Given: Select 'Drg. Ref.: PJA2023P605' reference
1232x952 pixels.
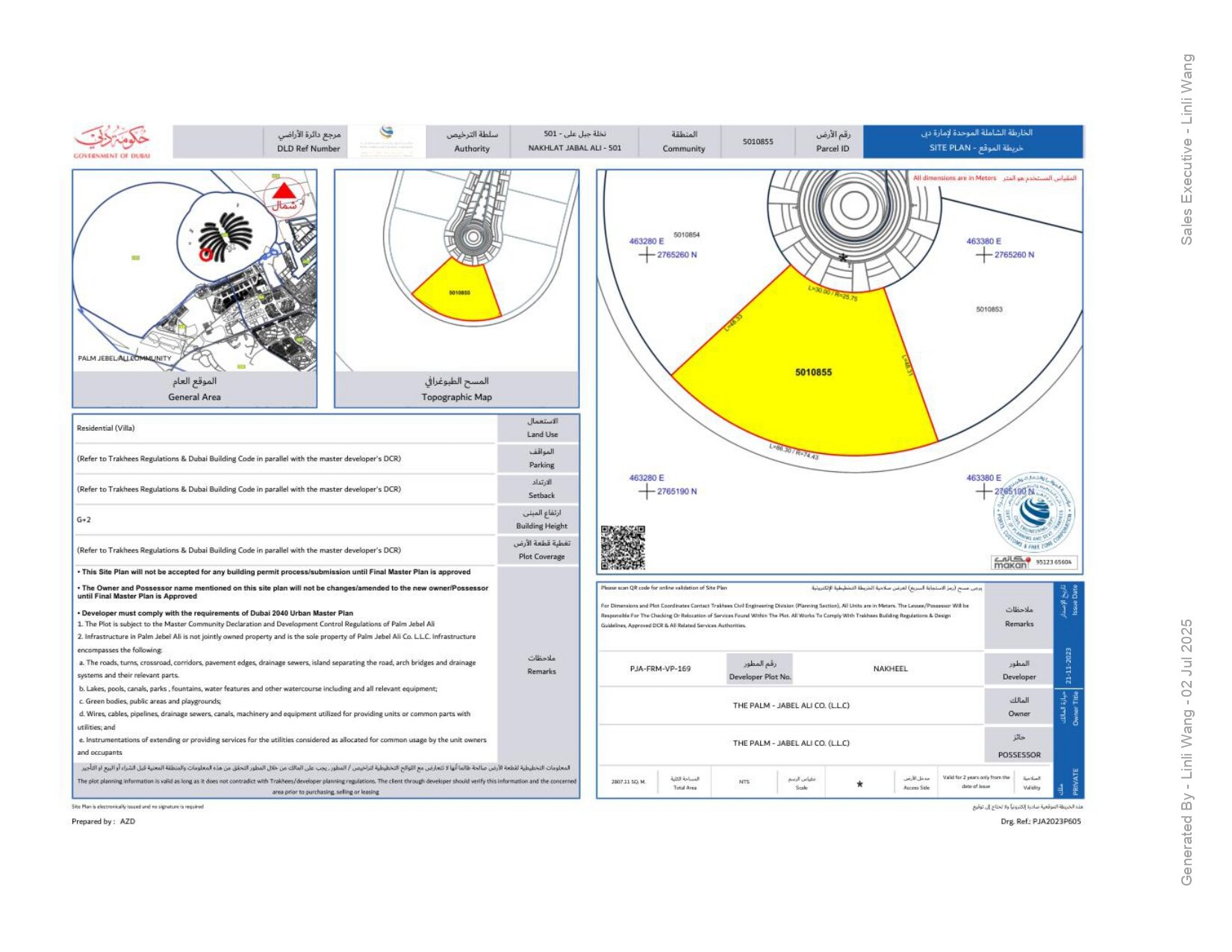Looking at the screenshot, I should (x=1041, y=822).
